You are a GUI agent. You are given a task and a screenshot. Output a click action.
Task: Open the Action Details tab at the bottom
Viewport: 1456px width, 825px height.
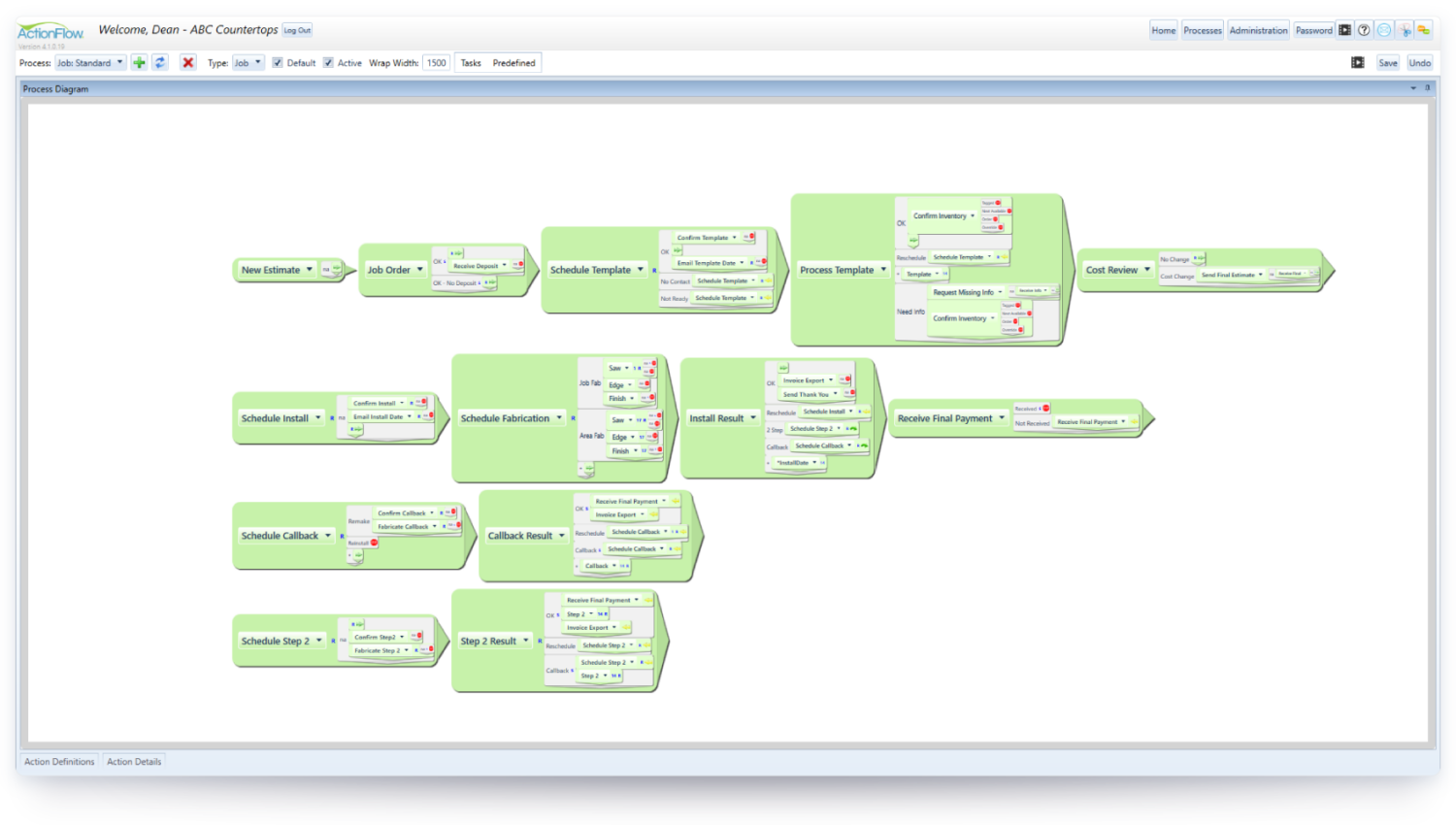point(133,761)
